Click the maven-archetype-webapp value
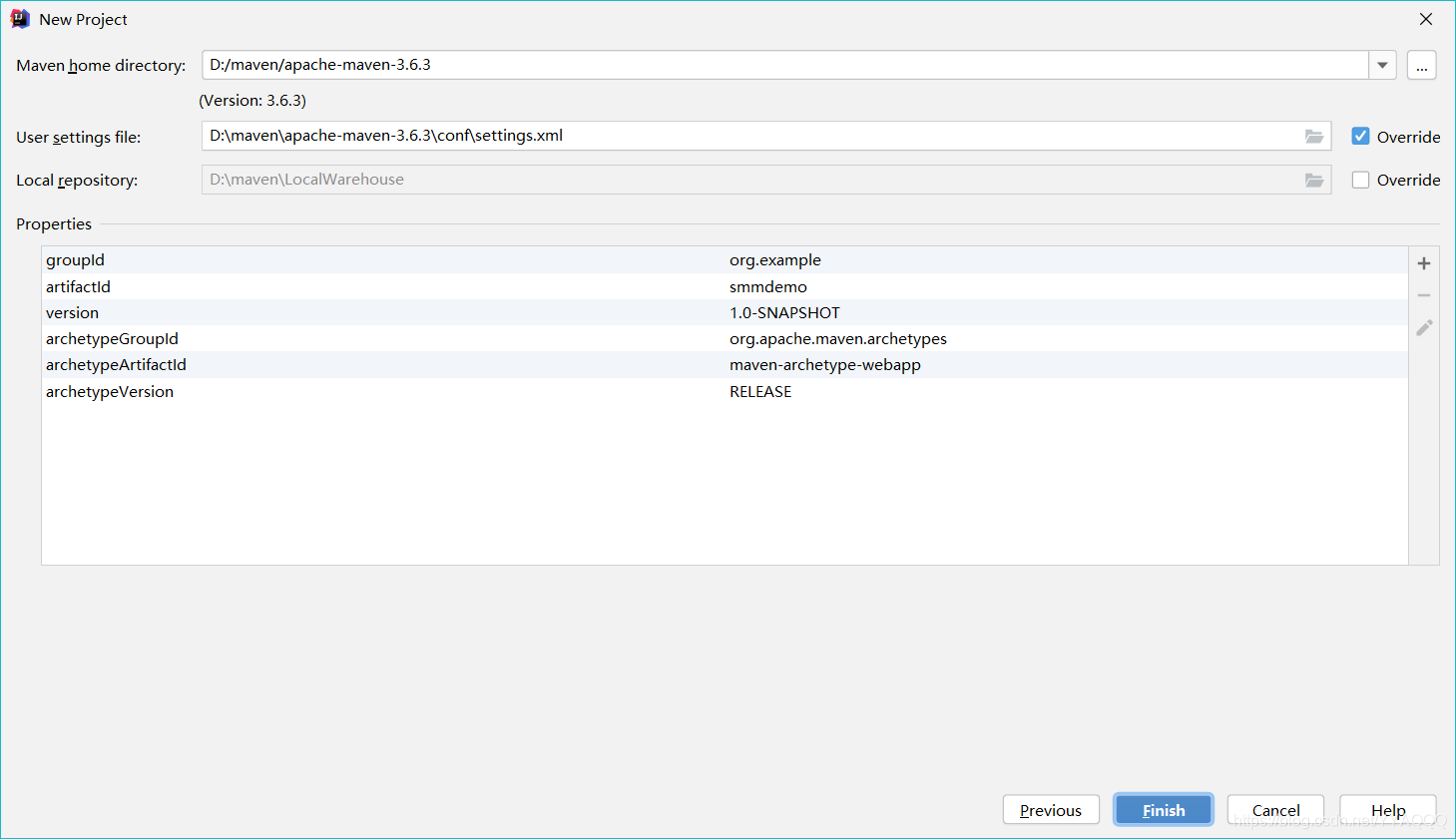Screen dimensions: 1456x839 (825, 365)
